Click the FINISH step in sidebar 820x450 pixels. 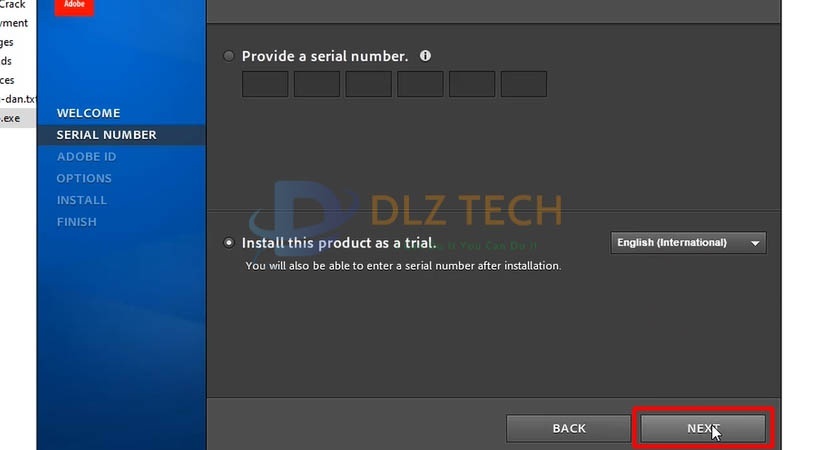[77, 222]
